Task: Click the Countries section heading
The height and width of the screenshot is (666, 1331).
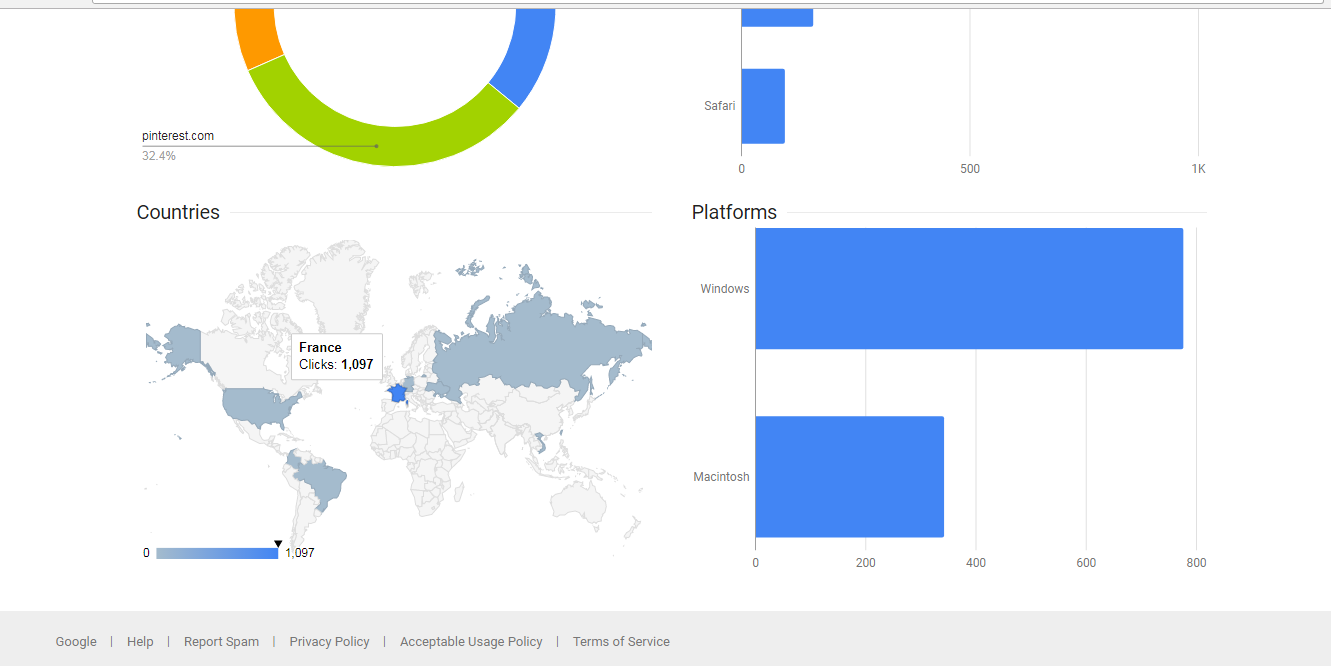Action: tap(178, 212)
